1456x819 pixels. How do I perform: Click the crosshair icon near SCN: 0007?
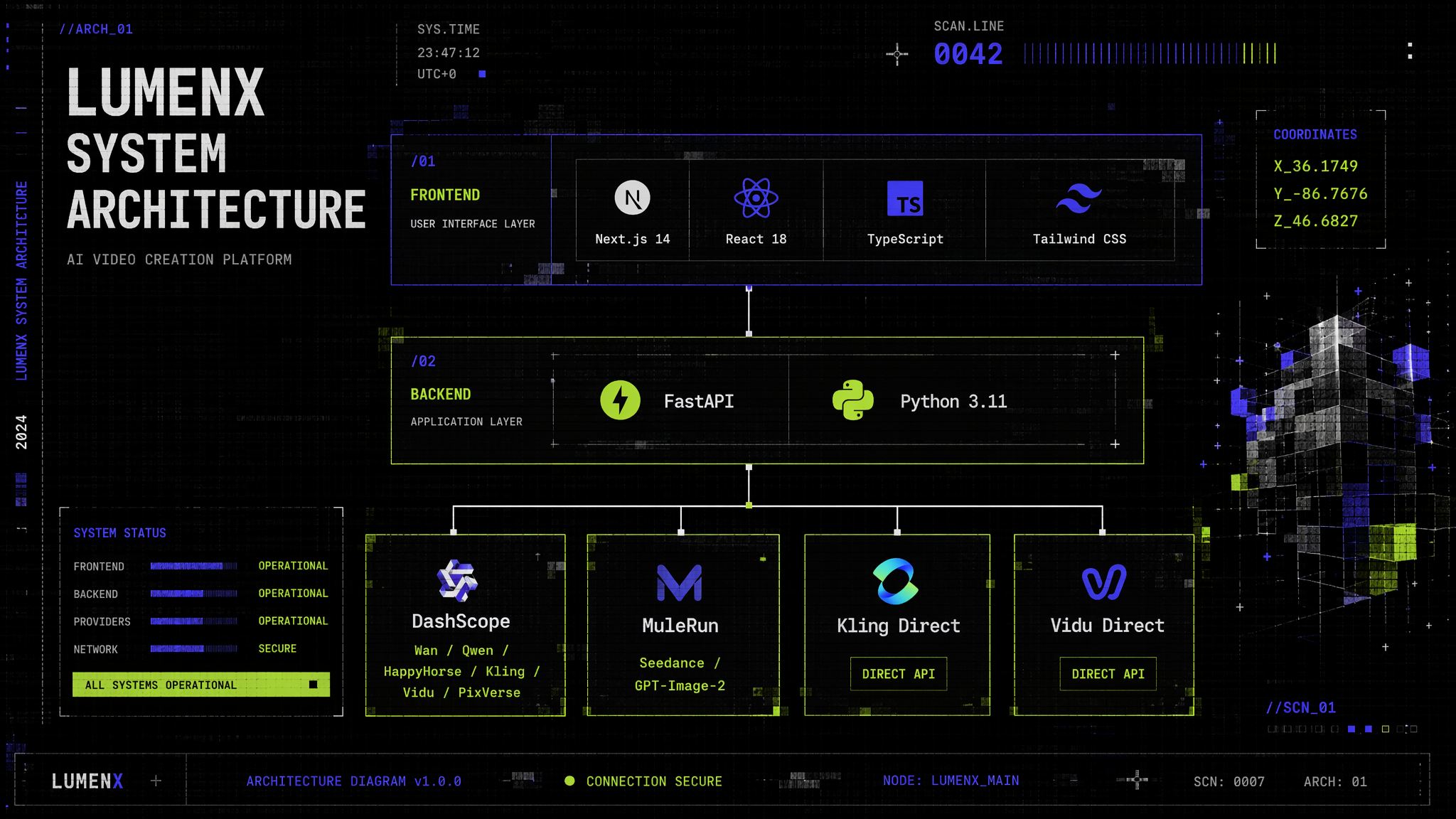[1137, 780]
